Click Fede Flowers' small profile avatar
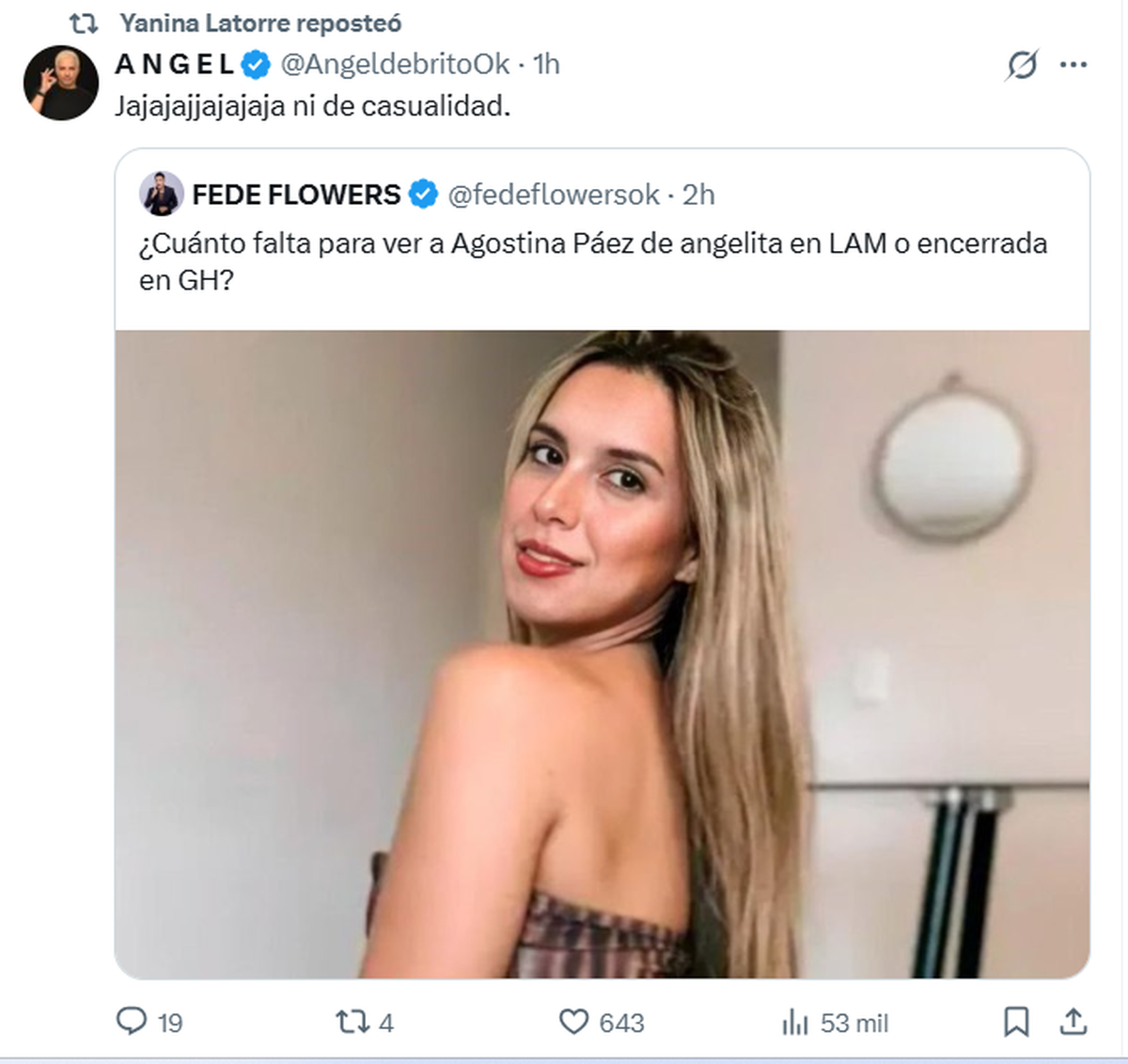Screen dimensions: 1128x1064 [162, 195]
